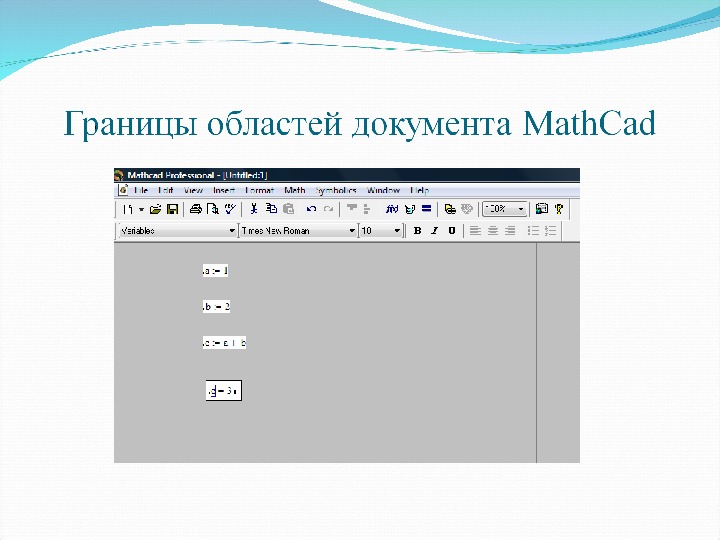This screenshot has height=540, width=720.
Task: Open the Times New Roman font dropdown
Action: (352, 231)
